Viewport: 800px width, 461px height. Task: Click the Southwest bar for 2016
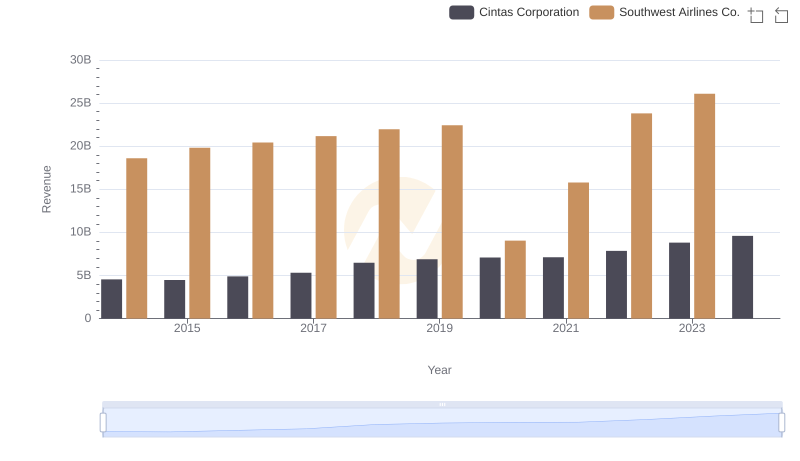(x=263, y=230)
